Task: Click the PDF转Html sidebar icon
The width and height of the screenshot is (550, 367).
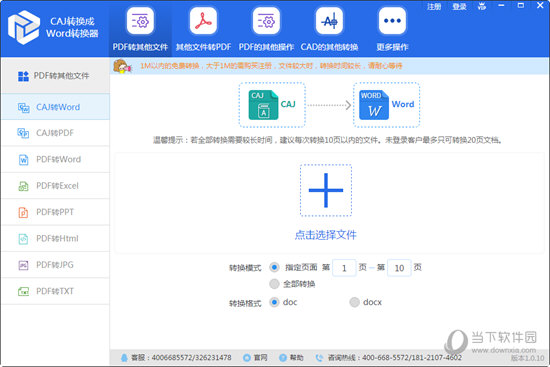Action: pos(24,239)
